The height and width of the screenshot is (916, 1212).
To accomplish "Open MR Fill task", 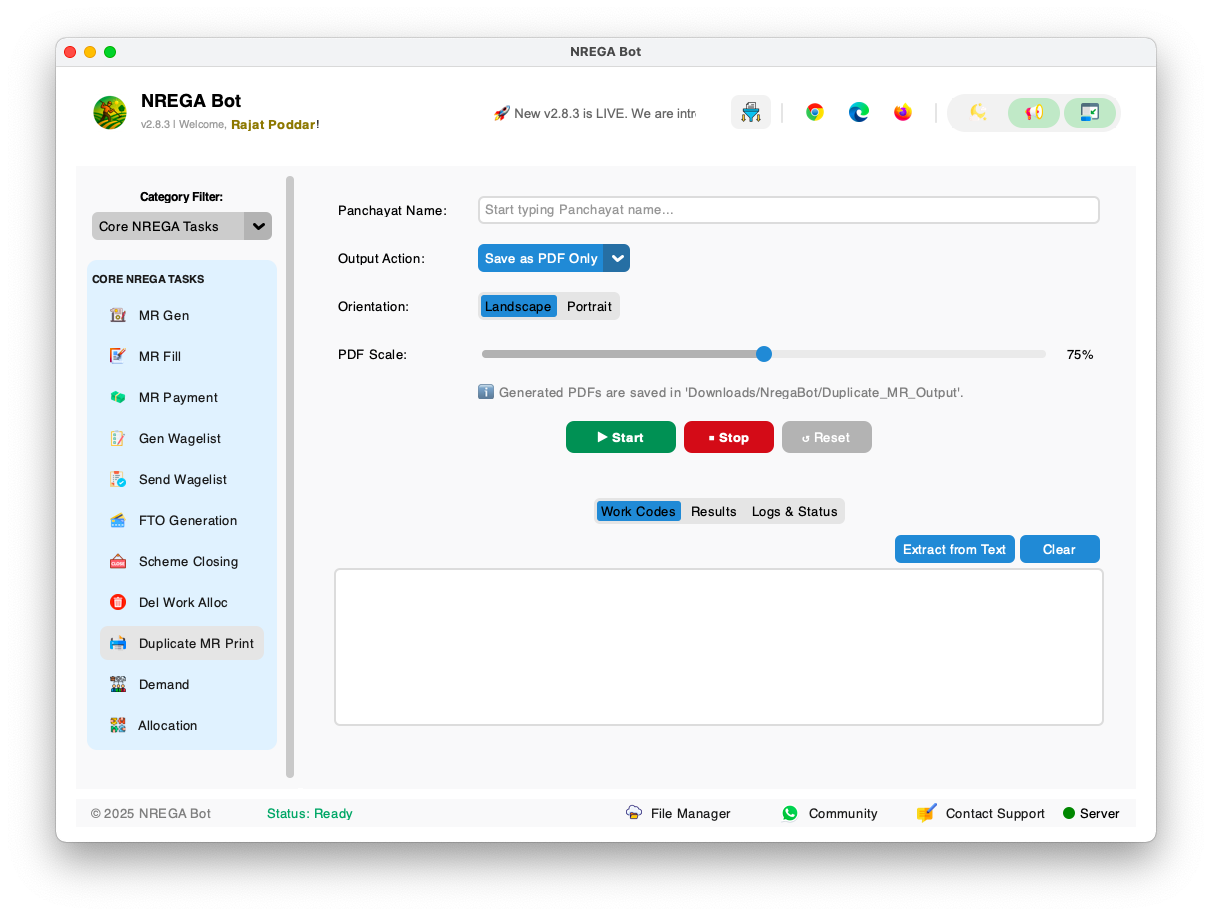I will click(x=182, y=356).
